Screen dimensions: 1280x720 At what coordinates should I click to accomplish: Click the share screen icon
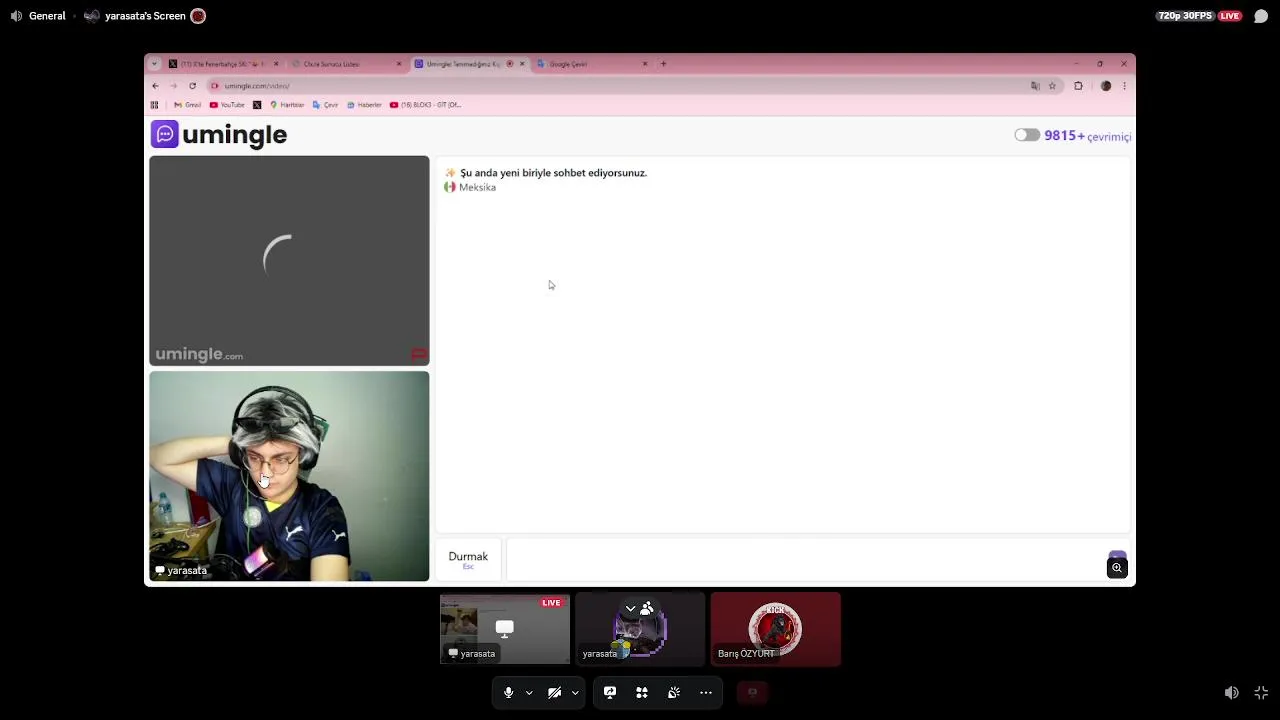coord(610,692)
